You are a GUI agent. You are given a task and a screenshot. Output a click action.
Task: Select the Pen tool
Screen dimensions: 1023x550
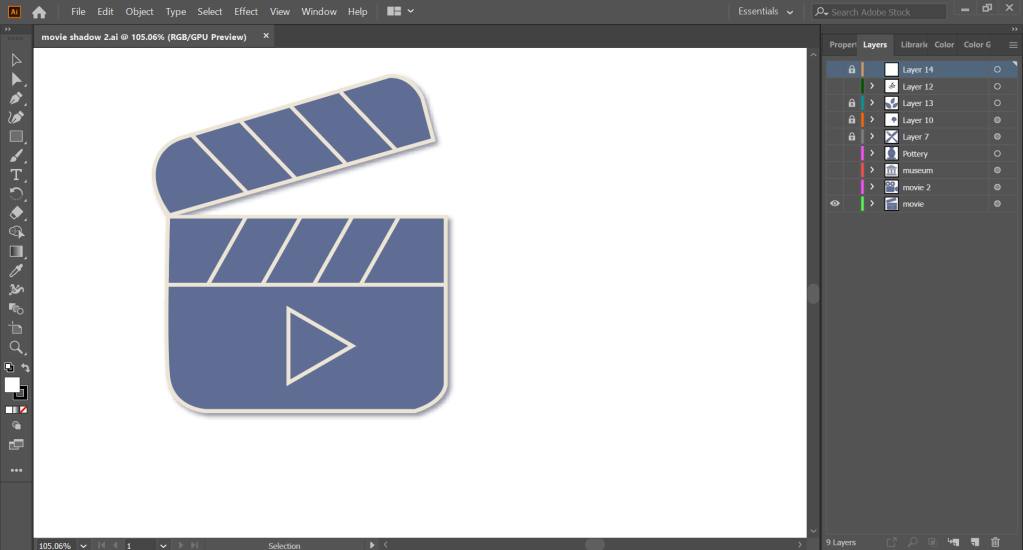coord(16,98)
